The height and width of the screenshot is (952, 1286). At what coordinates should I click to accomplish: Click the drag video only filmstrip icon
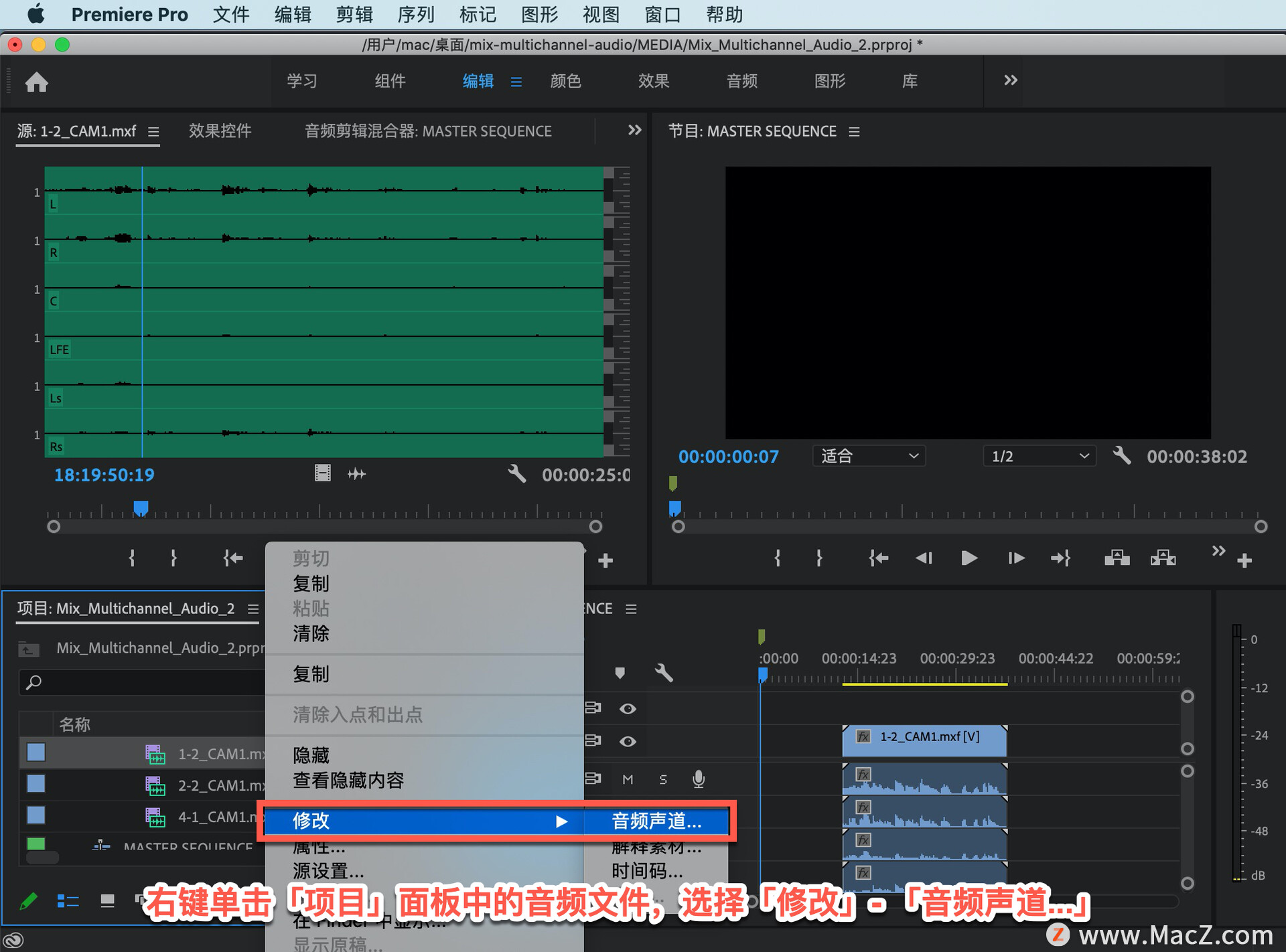323,473
